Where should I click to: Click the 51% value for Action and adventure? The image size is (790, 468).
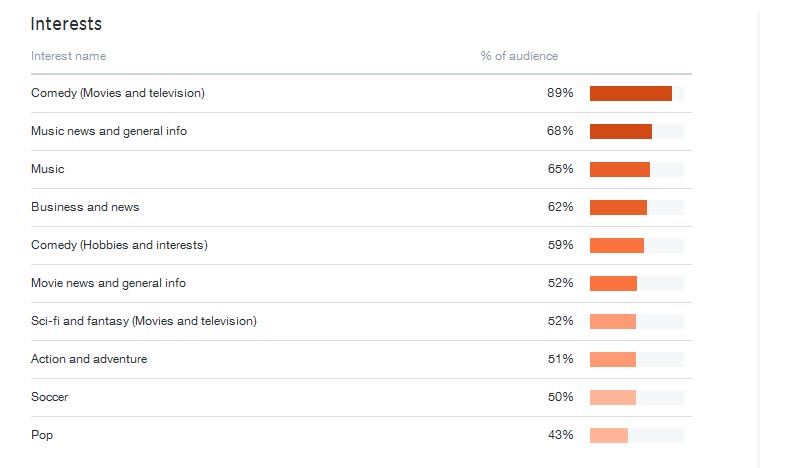(x=560, y=359)
